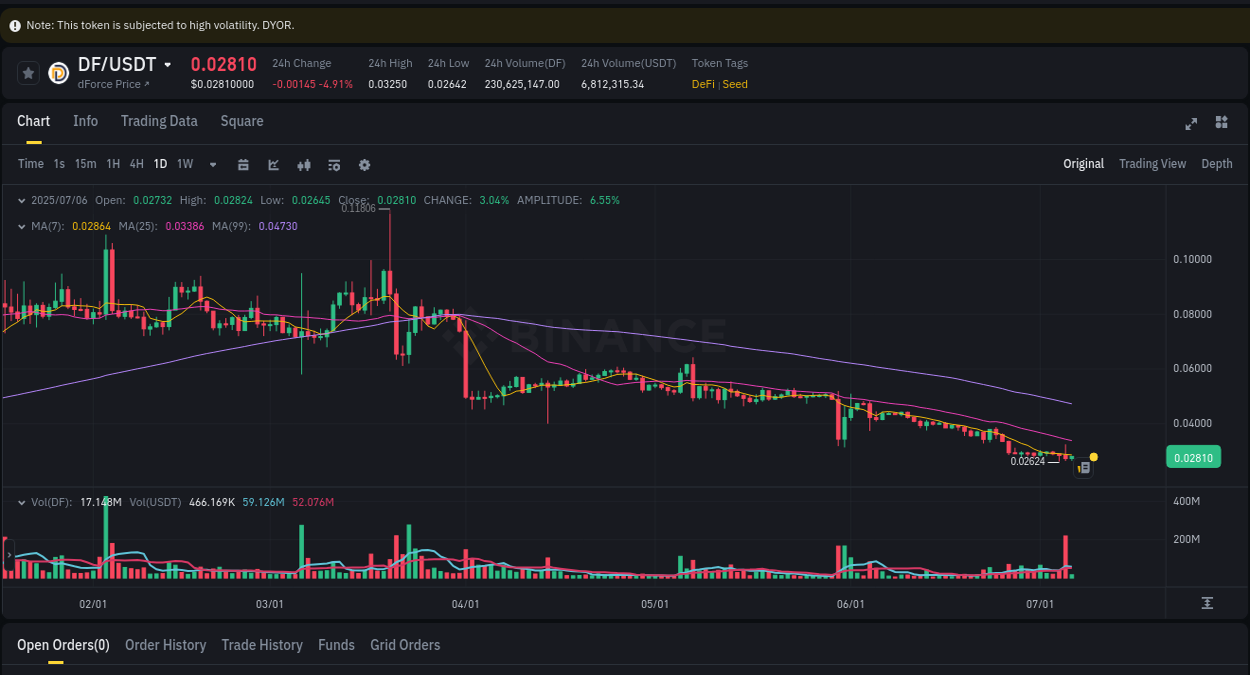Collapse the 2025/07/06 OHLC data row
The image size is (1250, 675).
click(x=22, y=200)
